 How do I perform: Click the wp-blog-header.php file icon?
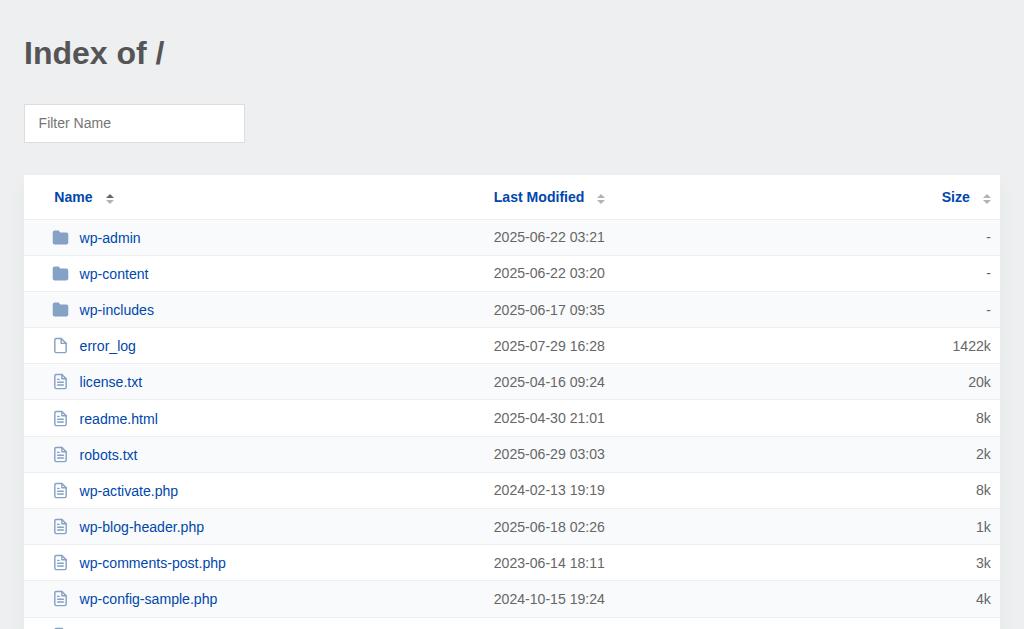click(x=60, y=526)
